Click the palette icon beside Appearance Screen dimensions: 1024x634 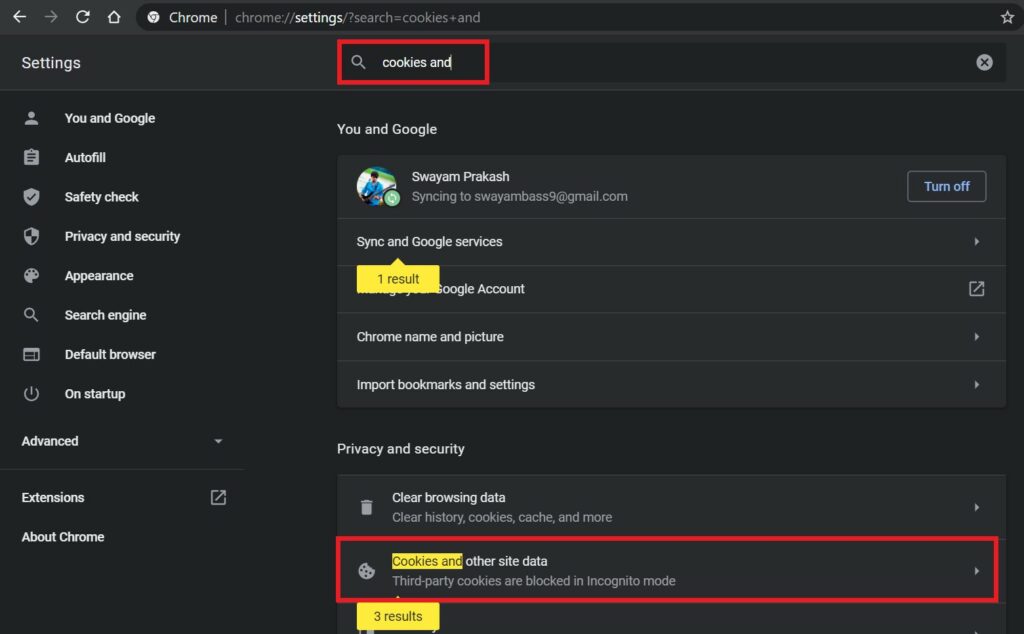[31, 276]
